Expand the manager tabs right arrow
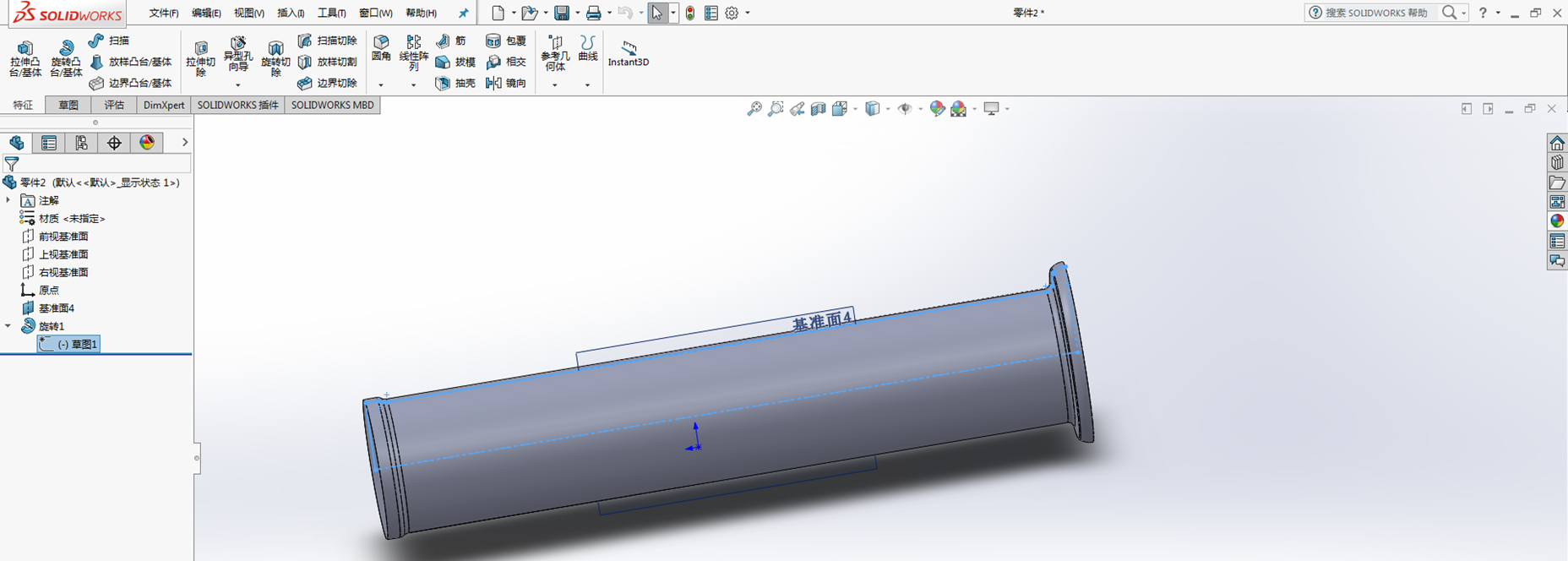This screenshot has width=1568, height=561. (185, 142)
